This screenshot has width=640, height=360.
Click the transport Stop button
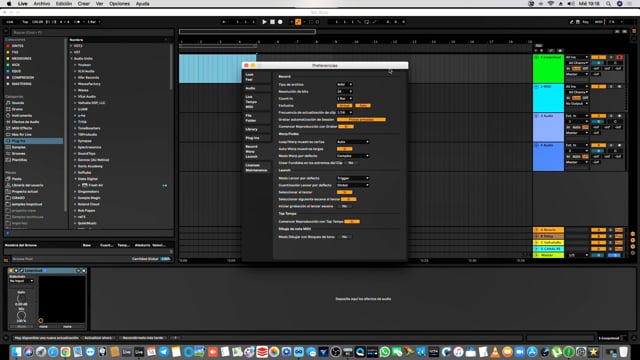pyautogui.click(x=272, y=22)
